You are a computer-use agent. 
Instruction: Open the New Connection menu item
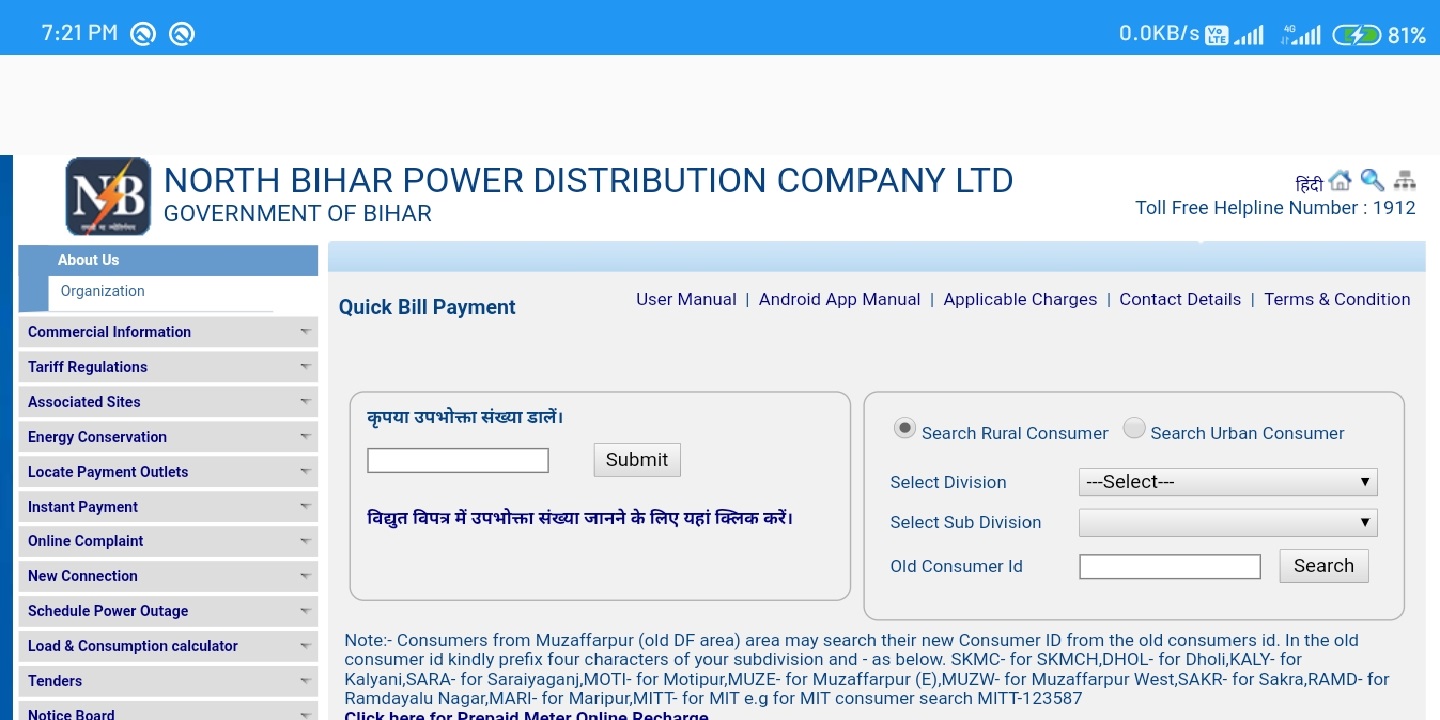tap(168, 576)
